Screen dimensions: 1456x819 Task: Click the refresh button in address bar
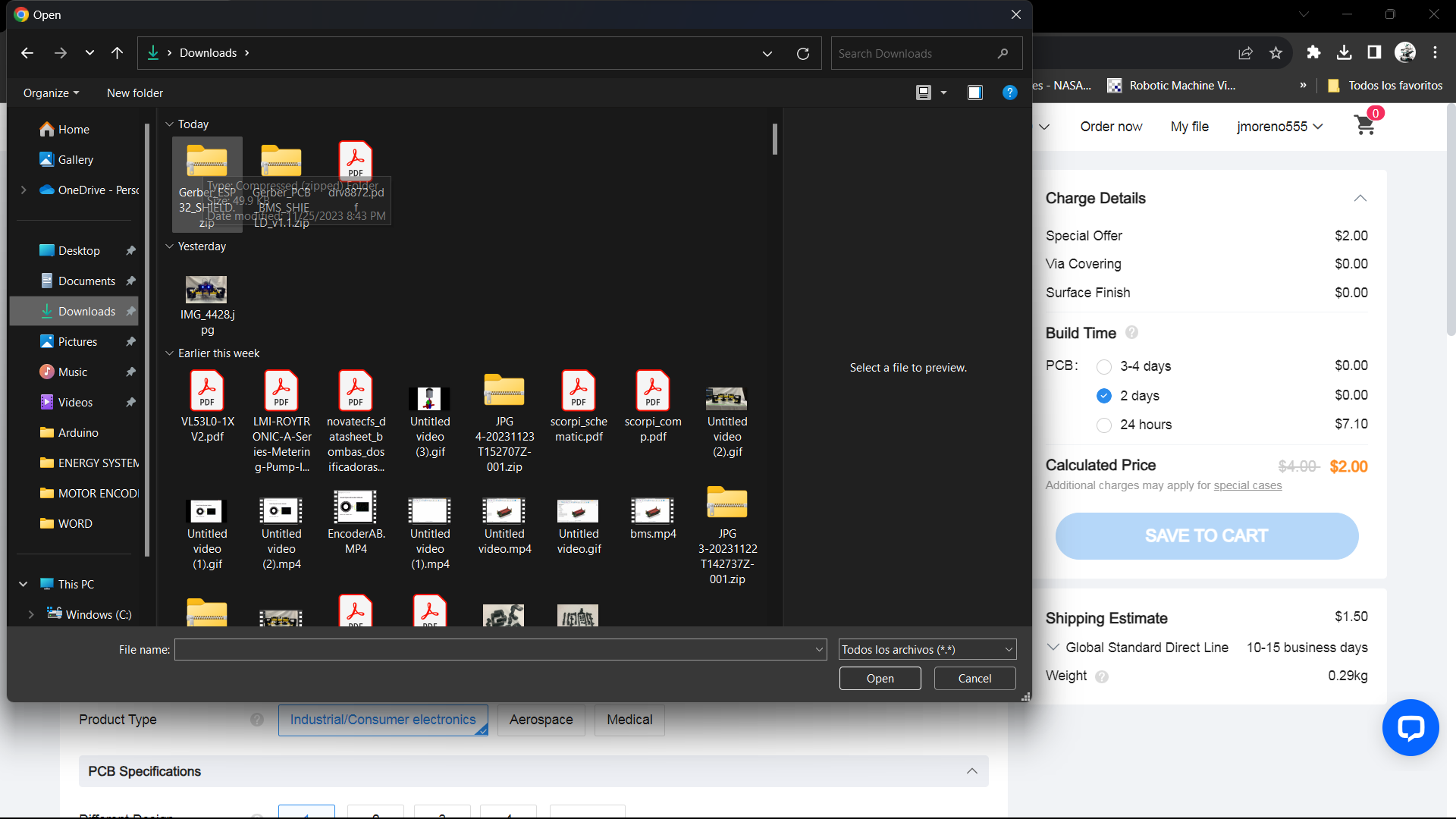click(803, 54)
